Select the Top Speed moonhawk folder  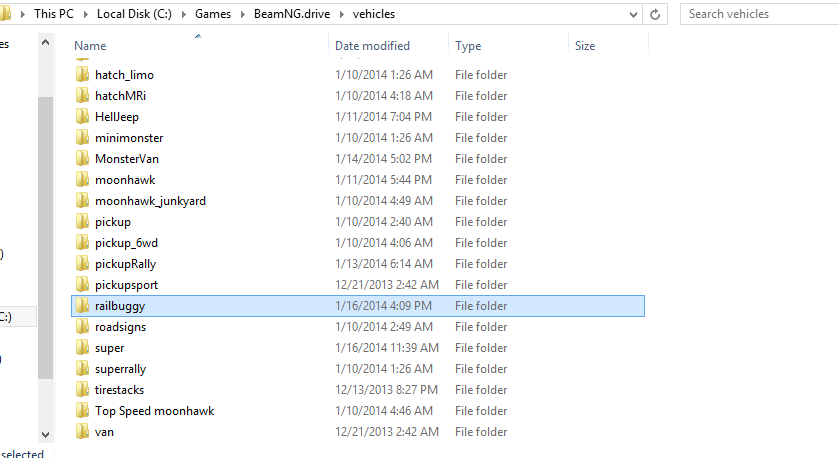click(154, 411)
